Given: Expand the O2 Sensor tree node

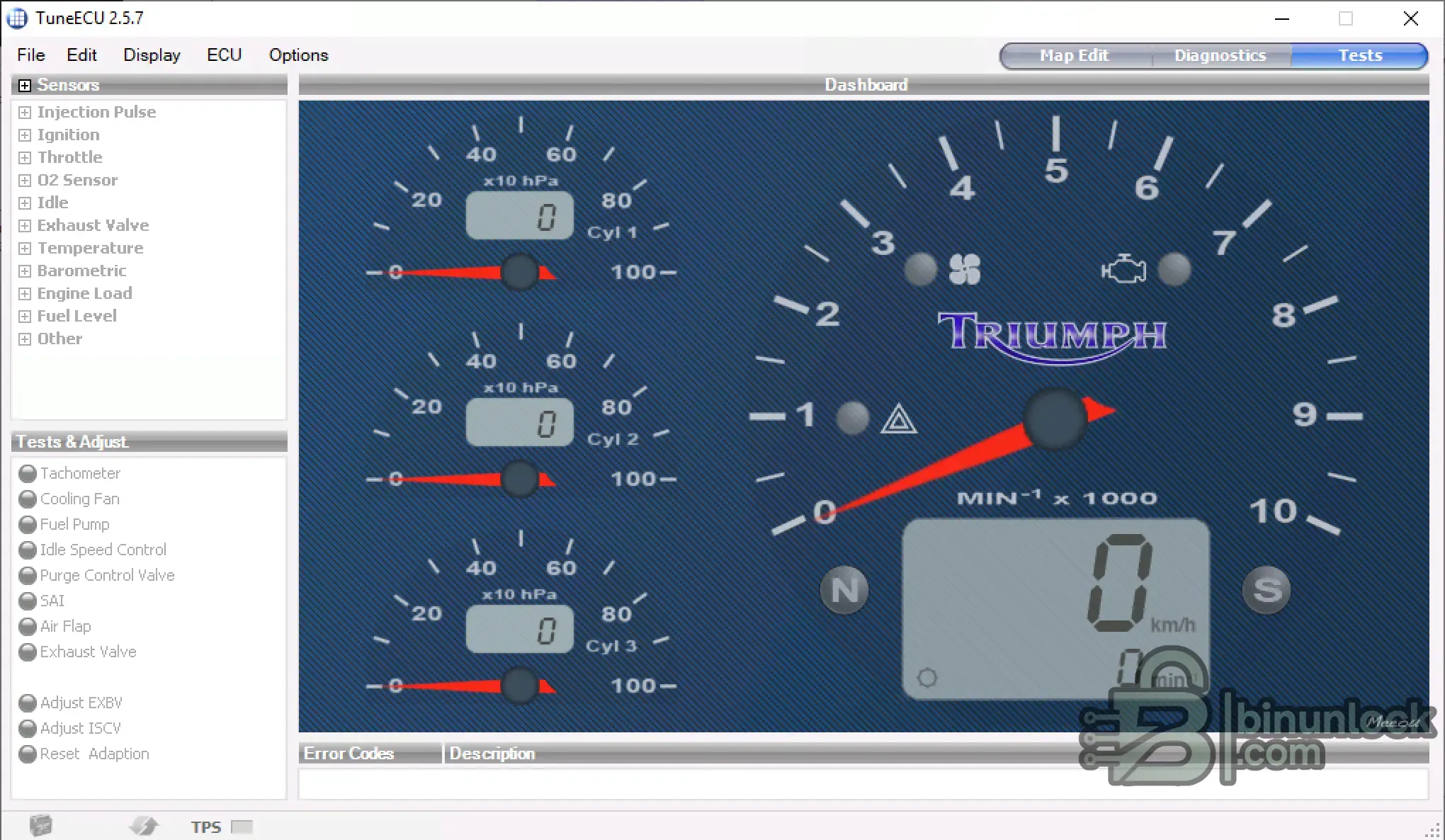Looking at the screenshot, I should [x=25, y=180].
